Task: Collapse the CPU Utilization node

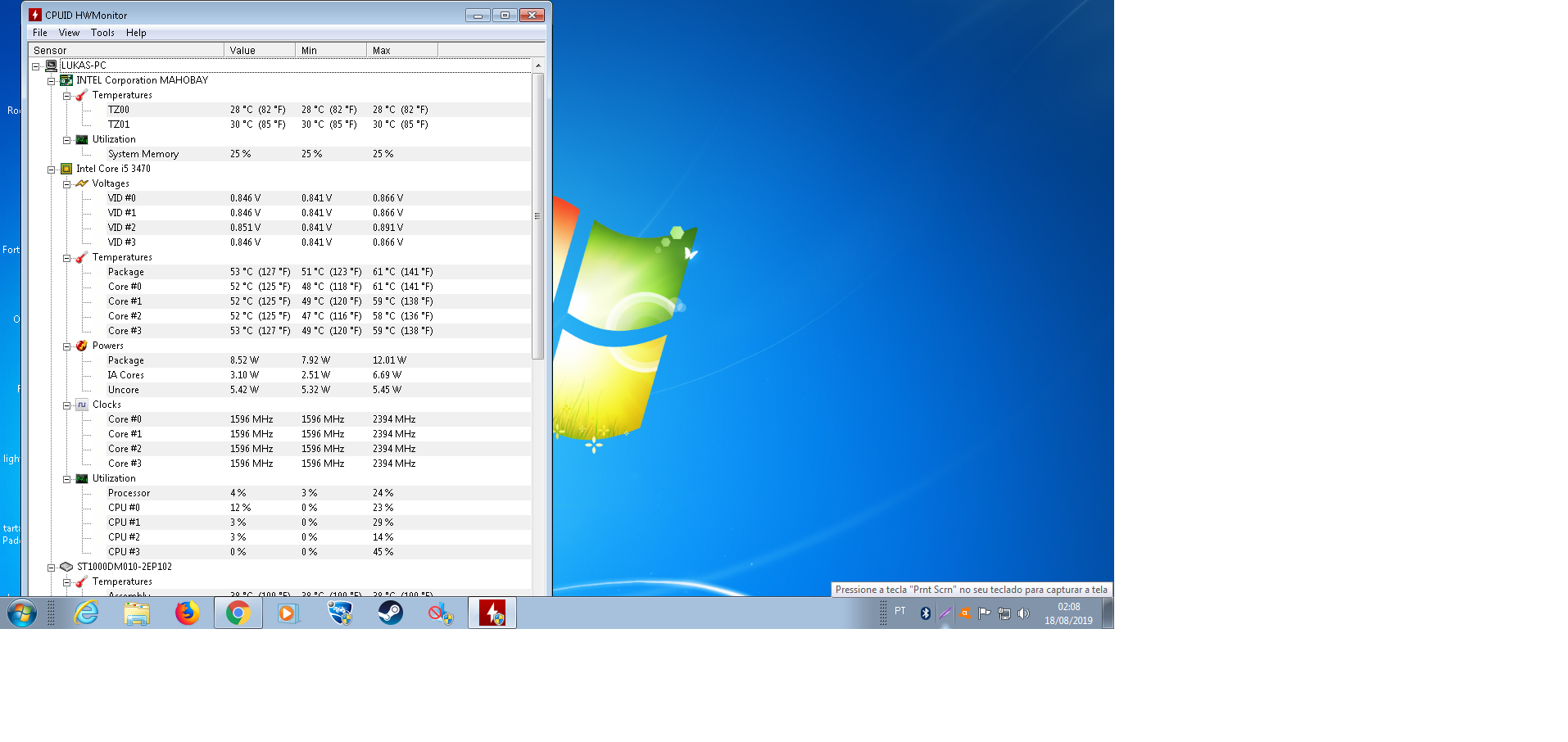Action: pyautogui.click(x=67, y=479)
